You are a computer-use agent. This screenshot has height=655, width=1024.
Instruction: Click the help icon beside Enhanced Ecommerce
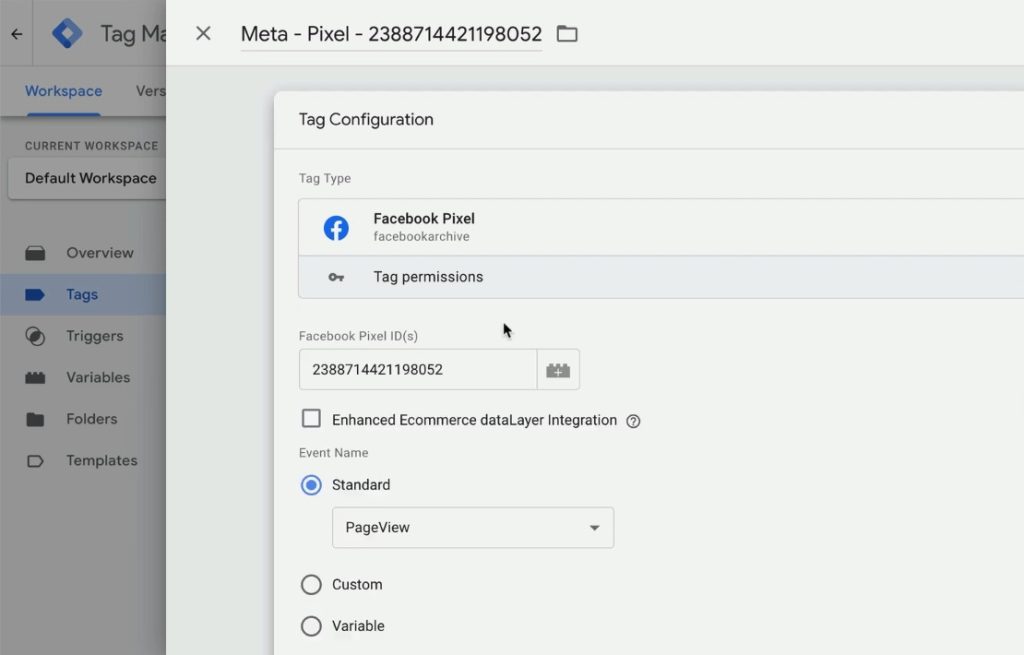pyautogui.click(x=633, y=421)
